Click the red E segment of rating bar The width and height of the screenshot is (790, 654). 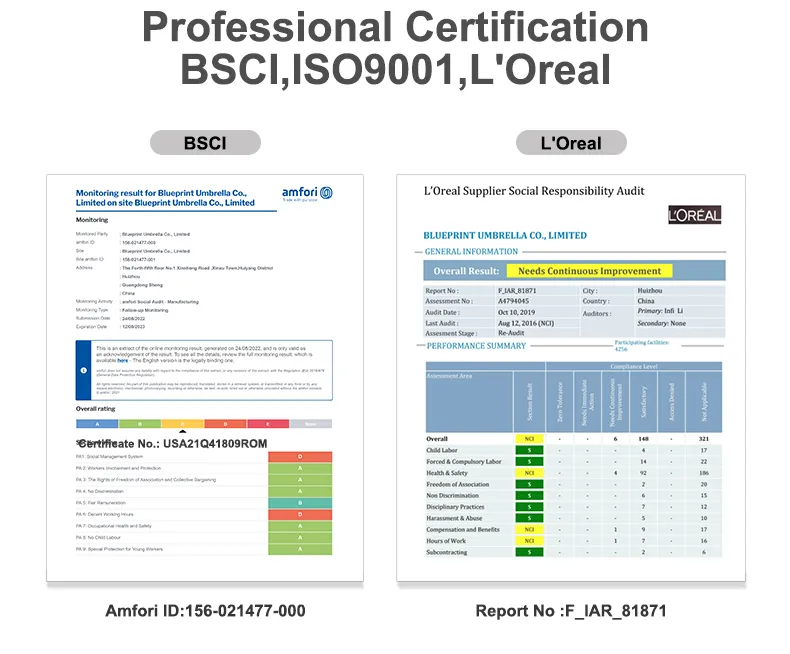[268, 424]
